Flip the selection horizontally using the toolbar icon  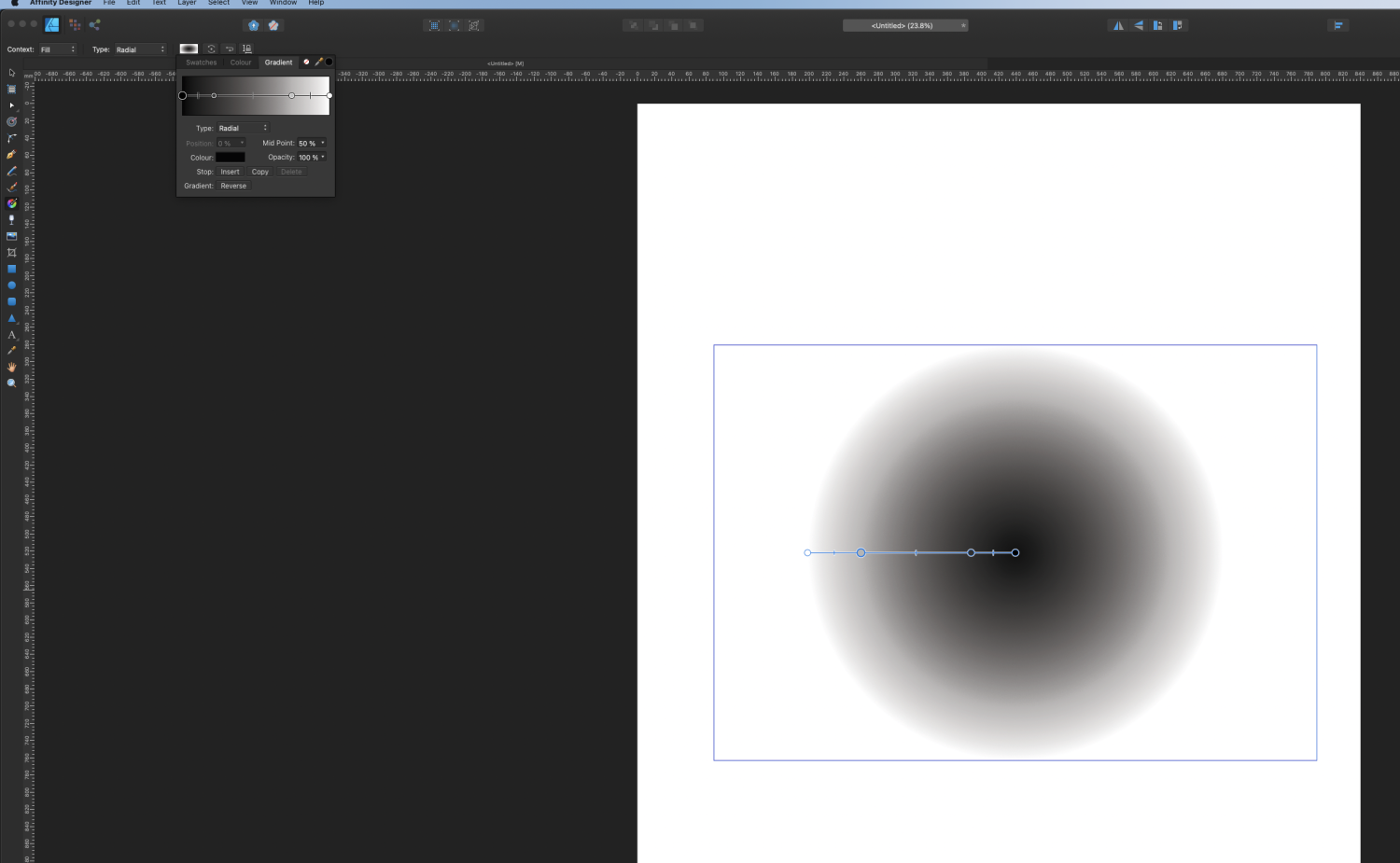point(1119,25)
